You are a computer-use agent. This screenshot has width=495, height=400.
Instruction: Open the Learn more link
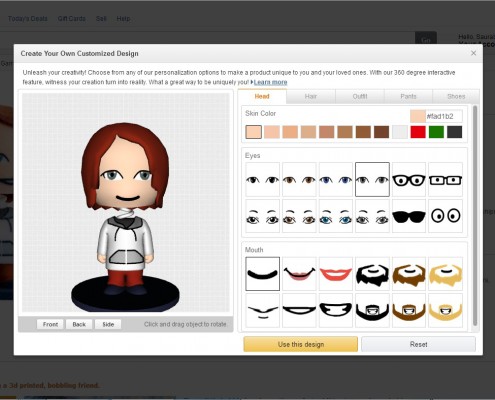[270, 82]
